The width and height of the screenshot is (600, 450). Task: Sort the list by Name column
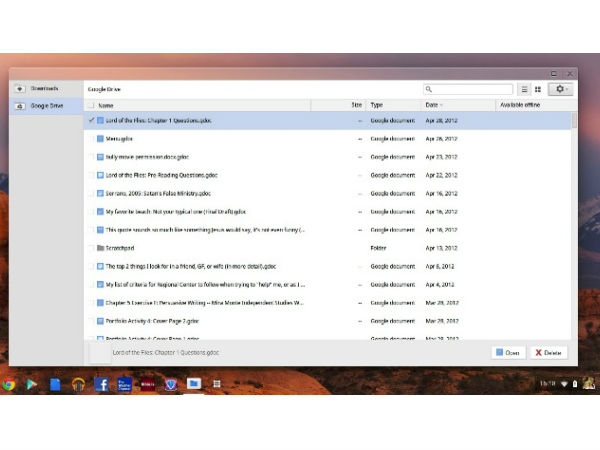(x=106, y=105)
